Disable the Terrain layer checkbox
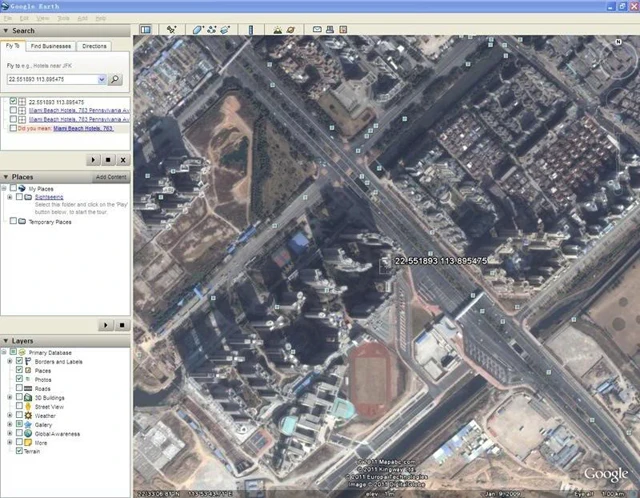Viewport: 640px width, 498px height. [x=20, y=451]
